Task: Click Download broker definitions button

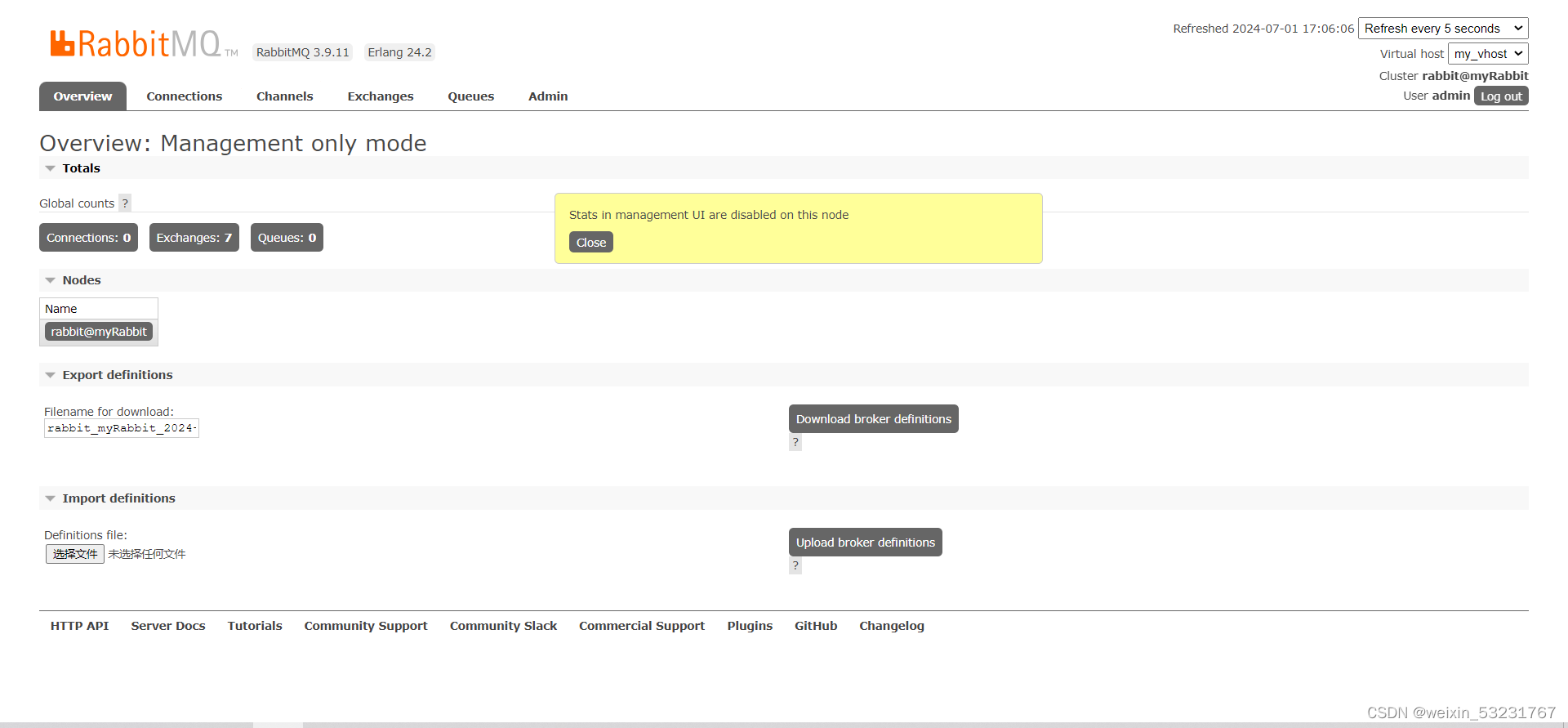Action: pyautogui.click(x=874, y=419)
